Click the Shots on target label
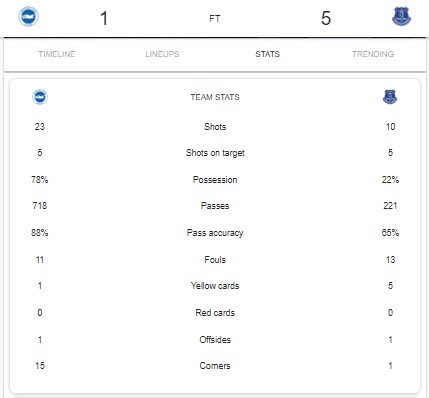The image size is (429, 398). tap(215, 153)
